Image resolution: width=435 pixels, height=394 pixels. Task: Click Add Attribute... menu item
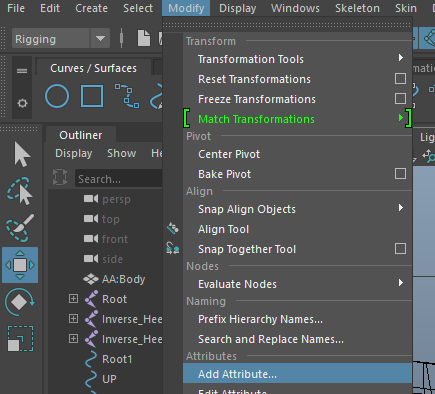pyautogui.click(x=297, y=374)
